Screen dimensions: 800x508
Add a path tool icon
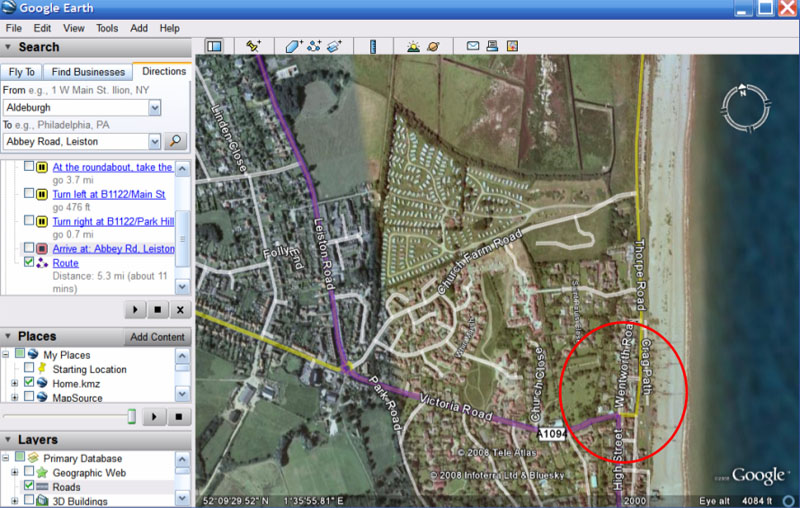pos(314,46)
